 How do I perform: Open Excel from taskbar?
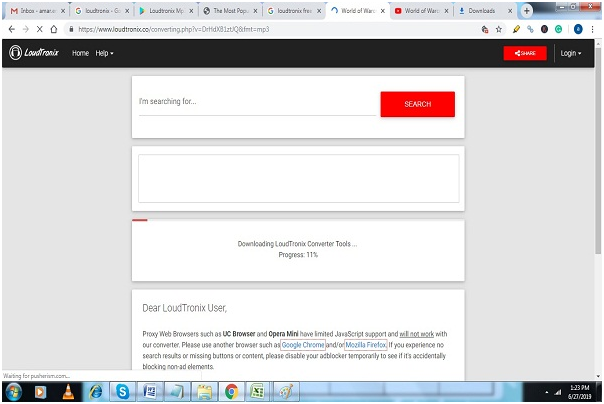click(258, 392)
